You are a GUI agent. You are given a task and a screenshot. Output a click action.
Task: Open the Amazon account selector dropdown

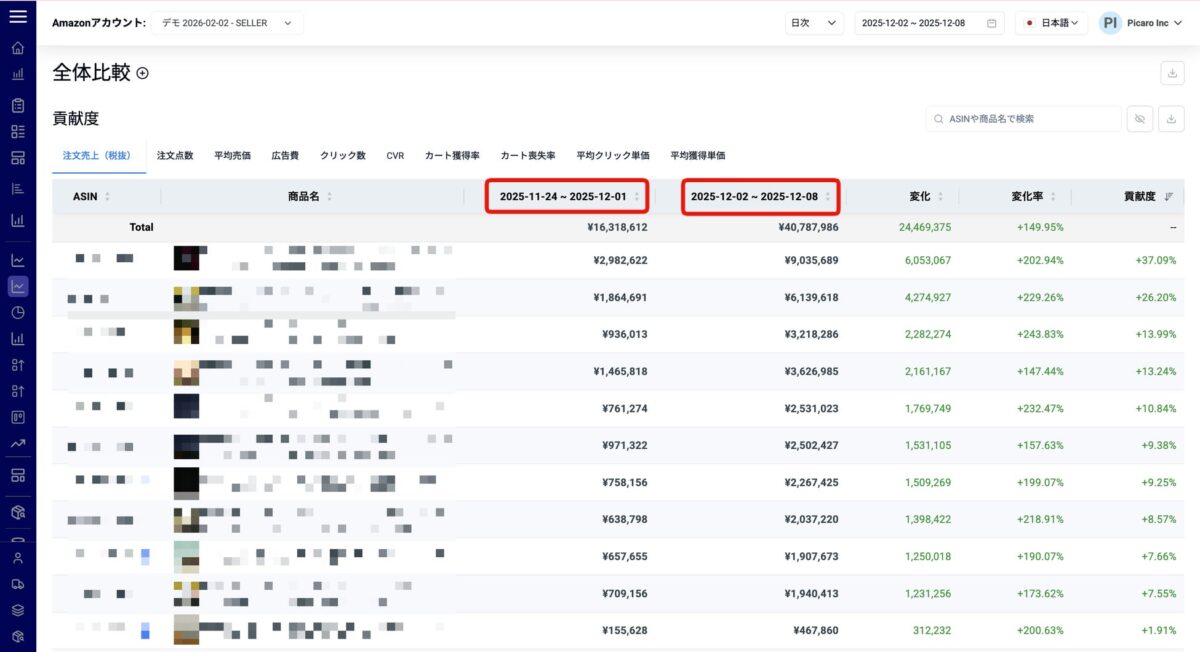[227, 23]
